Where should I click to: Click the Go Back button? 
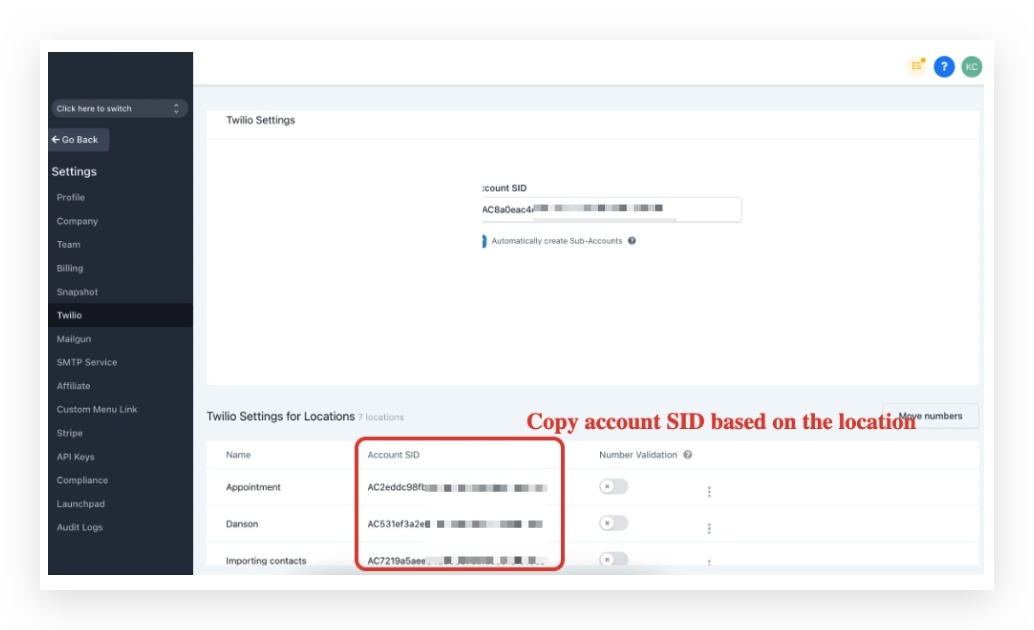click(78, 140)
